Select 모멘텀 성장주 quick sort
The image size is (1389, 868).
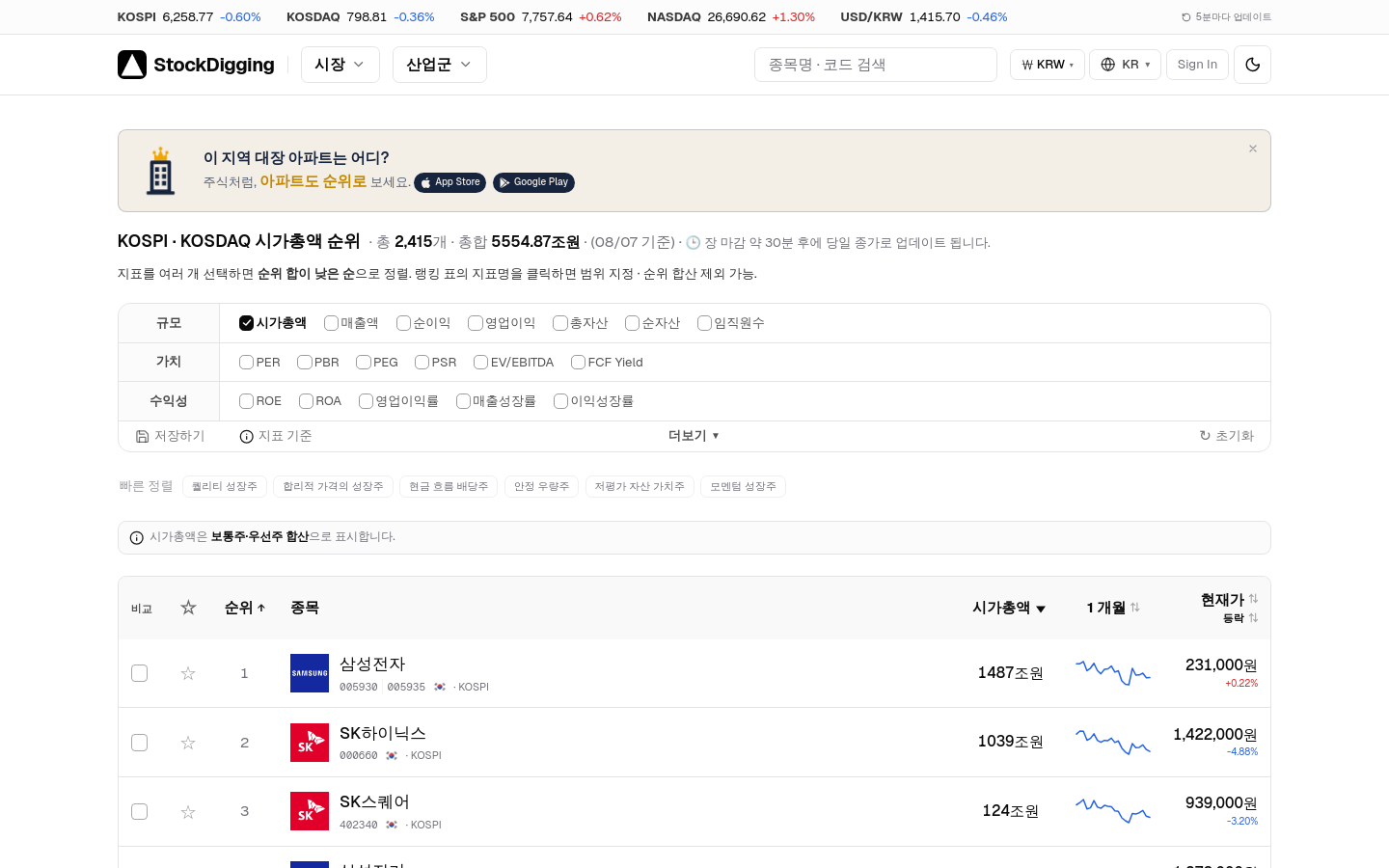coord(743,486)
